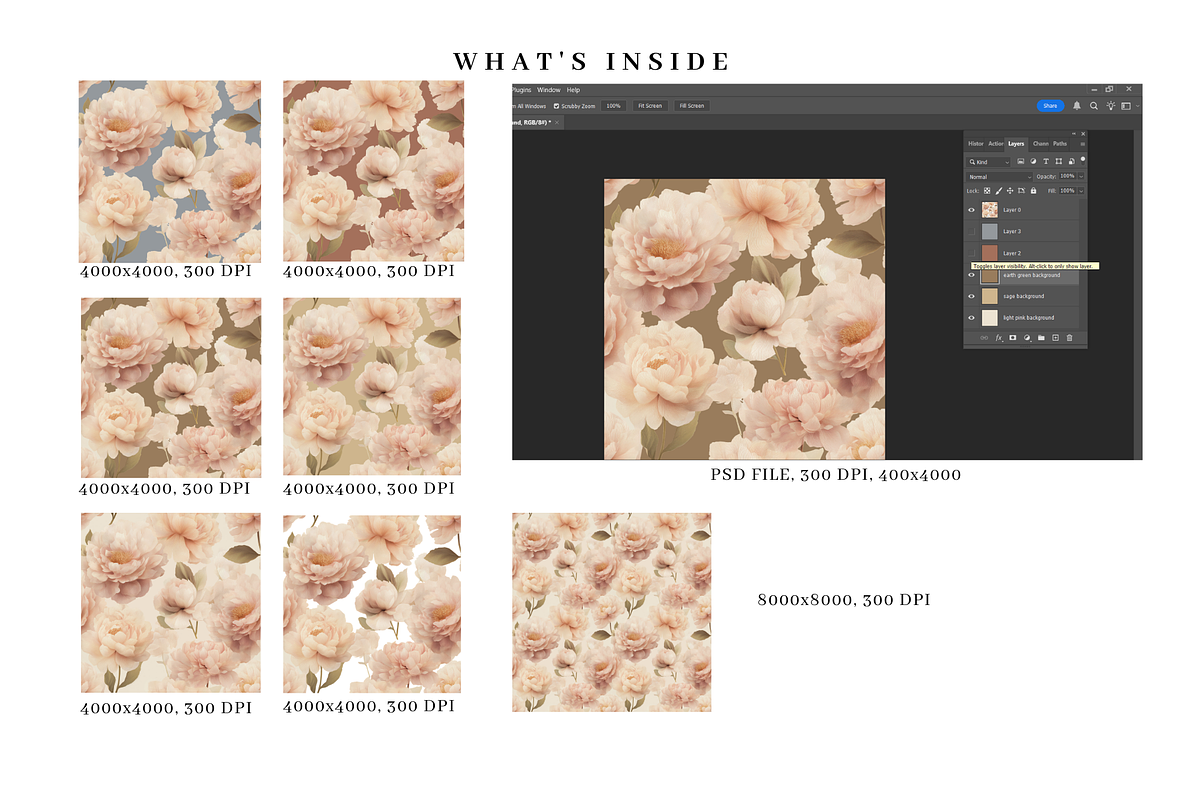The width and height of the screenshot is (1200, 800).
Task: Create a new layer group
Action: (x=1041, y=338)
